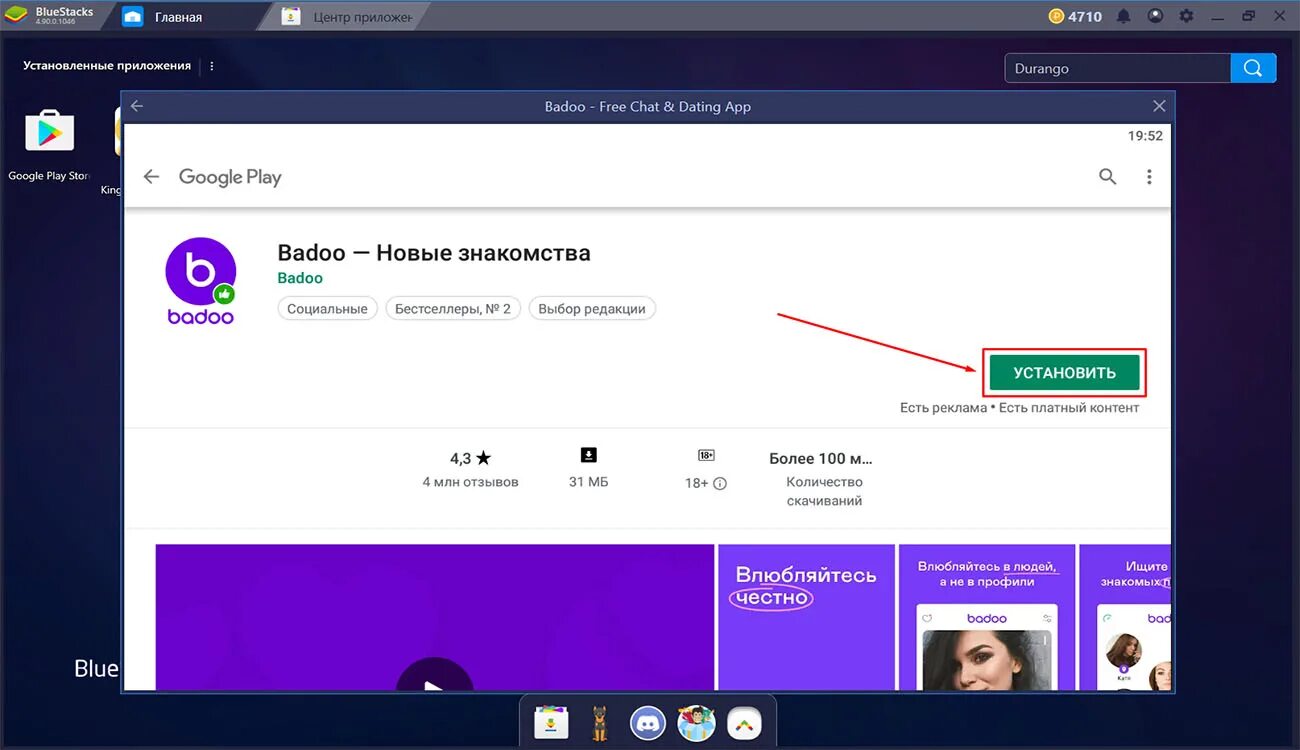Click the Более 100 м... downloads count

pos(821,458)
